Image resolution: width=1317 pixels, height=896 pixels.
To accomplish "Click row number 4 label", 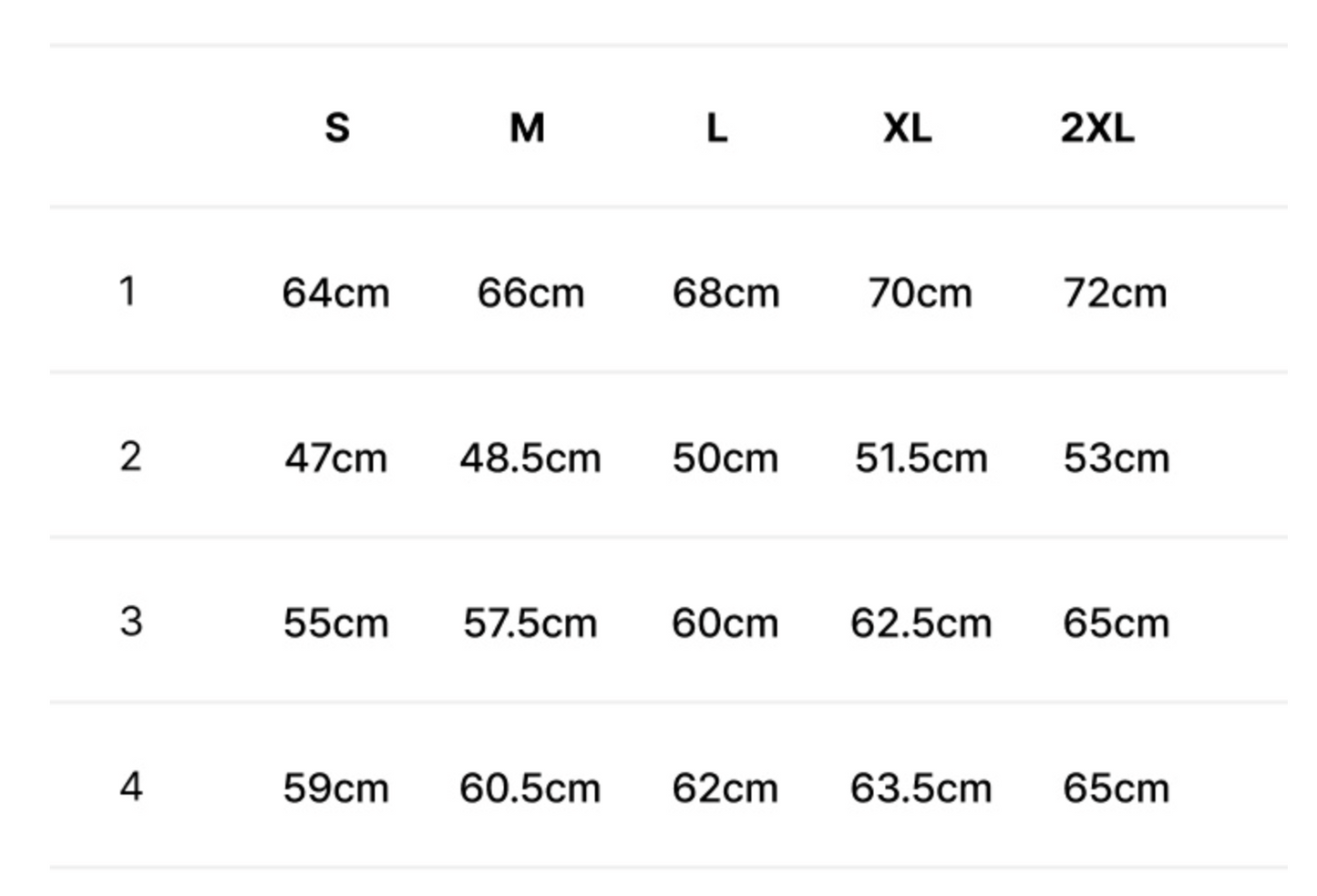I will coord(130,787).
